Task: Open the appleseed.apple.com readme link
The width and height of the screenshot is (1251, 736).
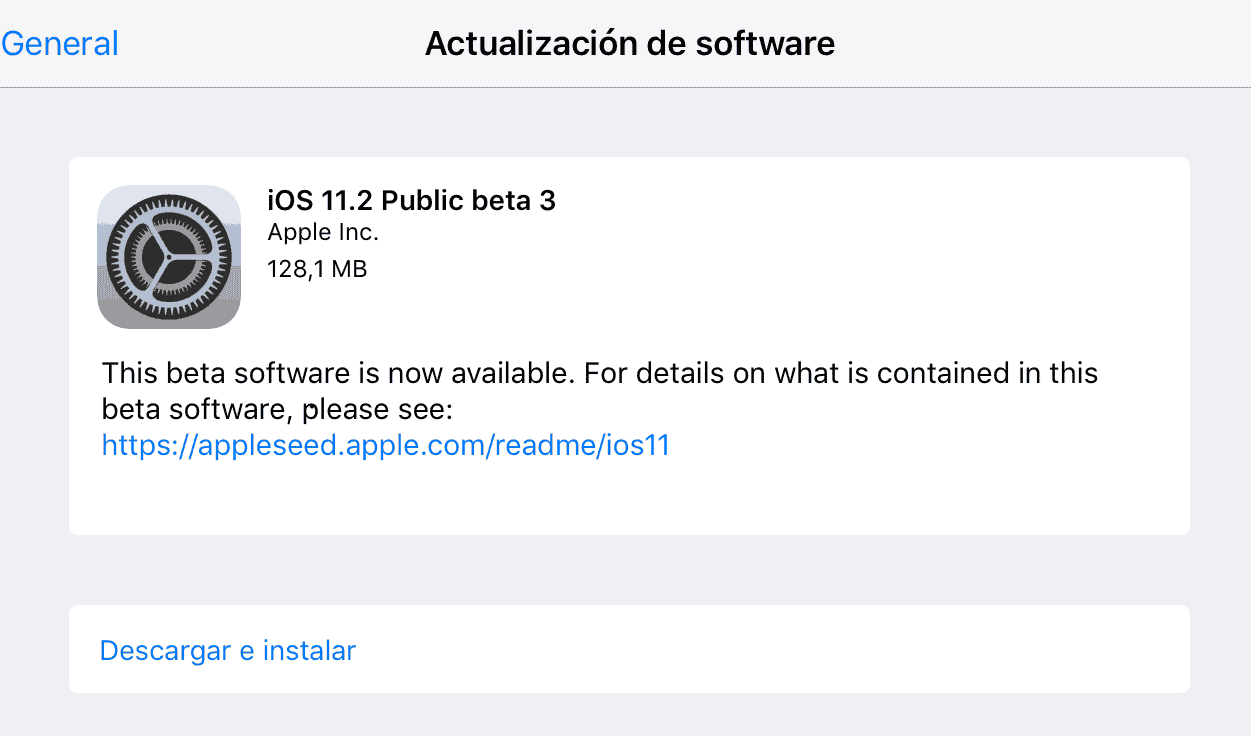Action: (387, 445)
